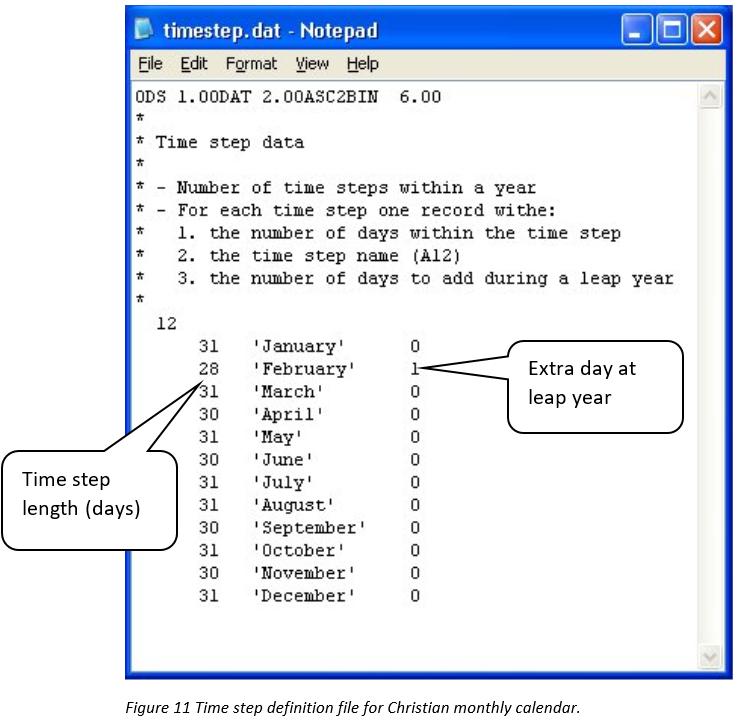Click the 'June' month name
This screenshot has width=745, height=721.
click(283, 460)
